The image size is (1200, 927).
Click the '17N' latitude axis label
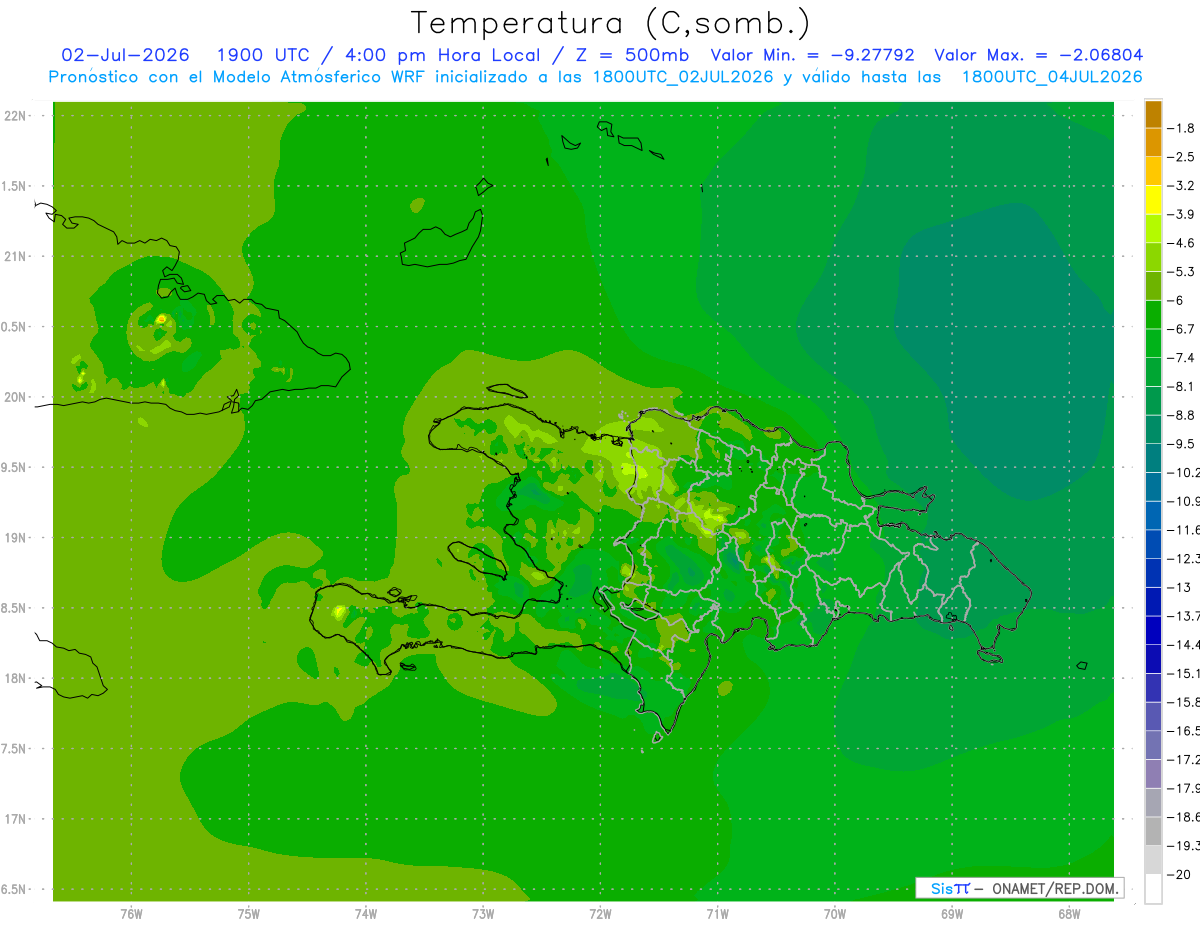tap(15, 820)
